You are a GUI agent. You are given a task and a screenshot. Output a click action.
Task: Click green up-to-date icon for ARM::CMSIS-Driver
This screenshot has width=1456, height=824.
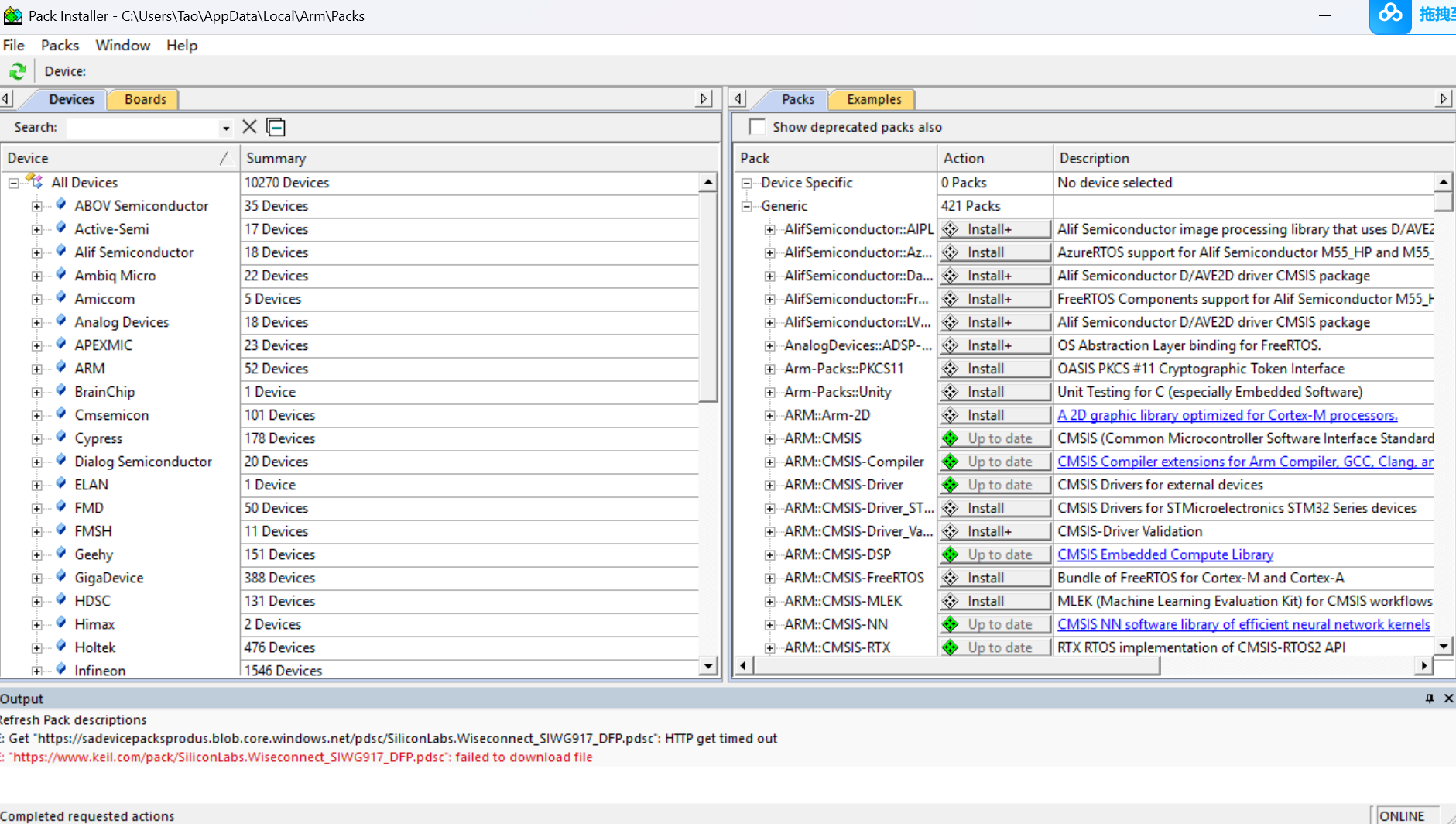coord(951,485)
